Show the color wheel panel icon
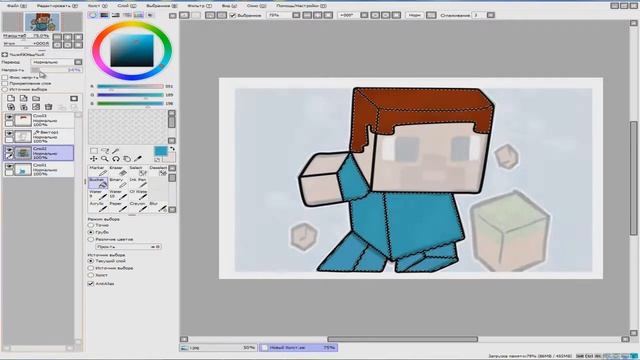 coord(93,15)
